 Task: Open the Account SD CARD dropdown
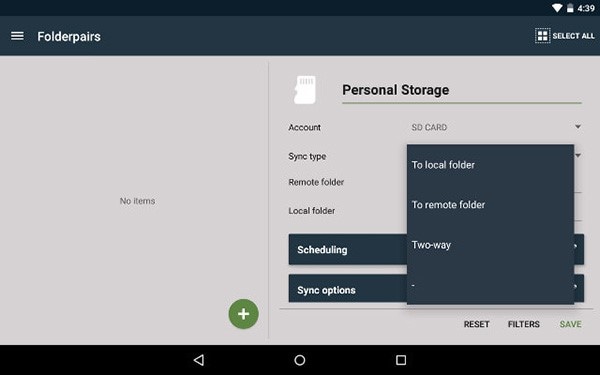[496, 127]
